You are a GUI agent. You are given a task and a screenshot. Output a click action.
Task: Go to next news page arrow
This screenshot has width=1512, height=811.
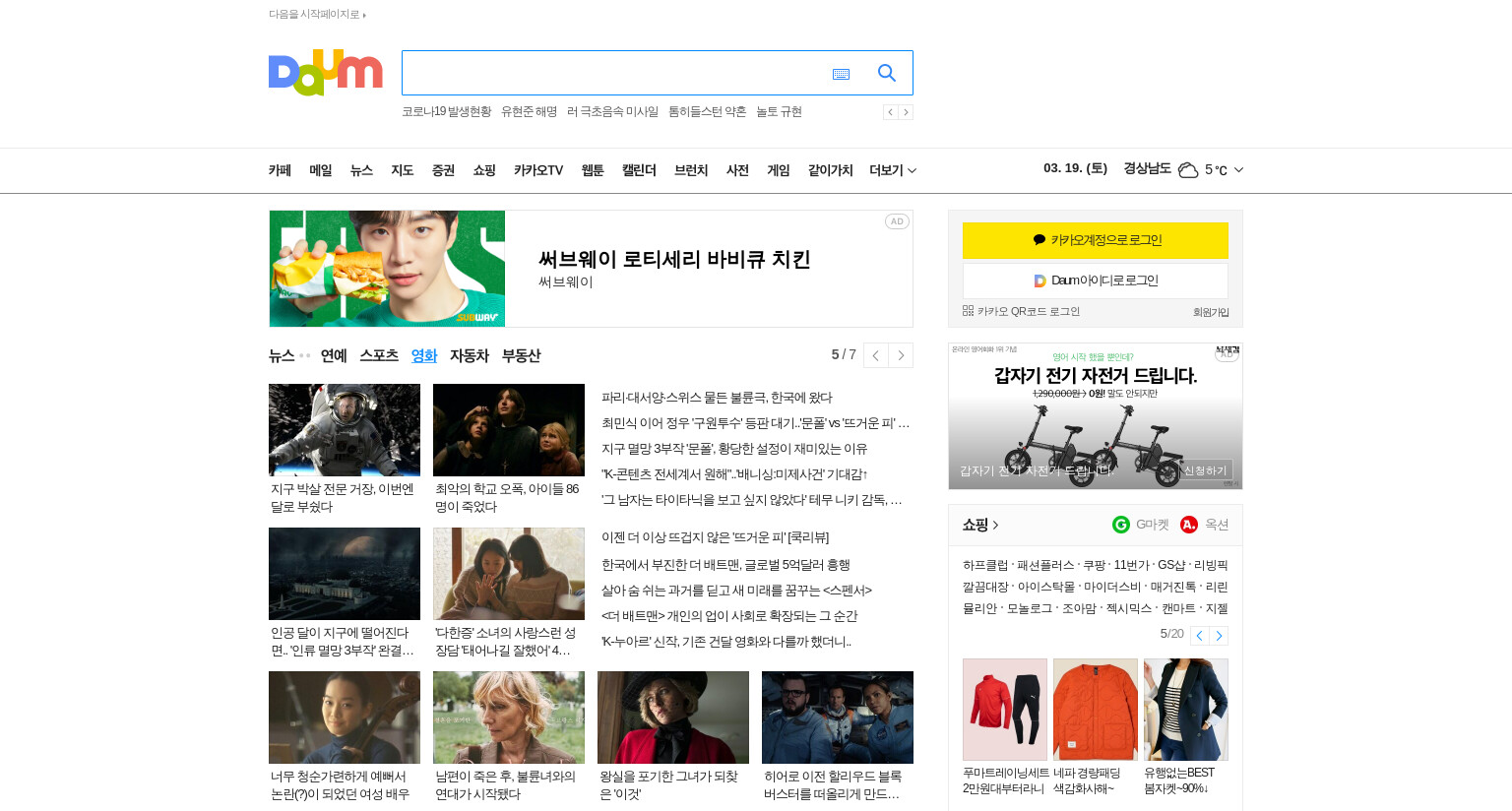(x=901, y=355)
